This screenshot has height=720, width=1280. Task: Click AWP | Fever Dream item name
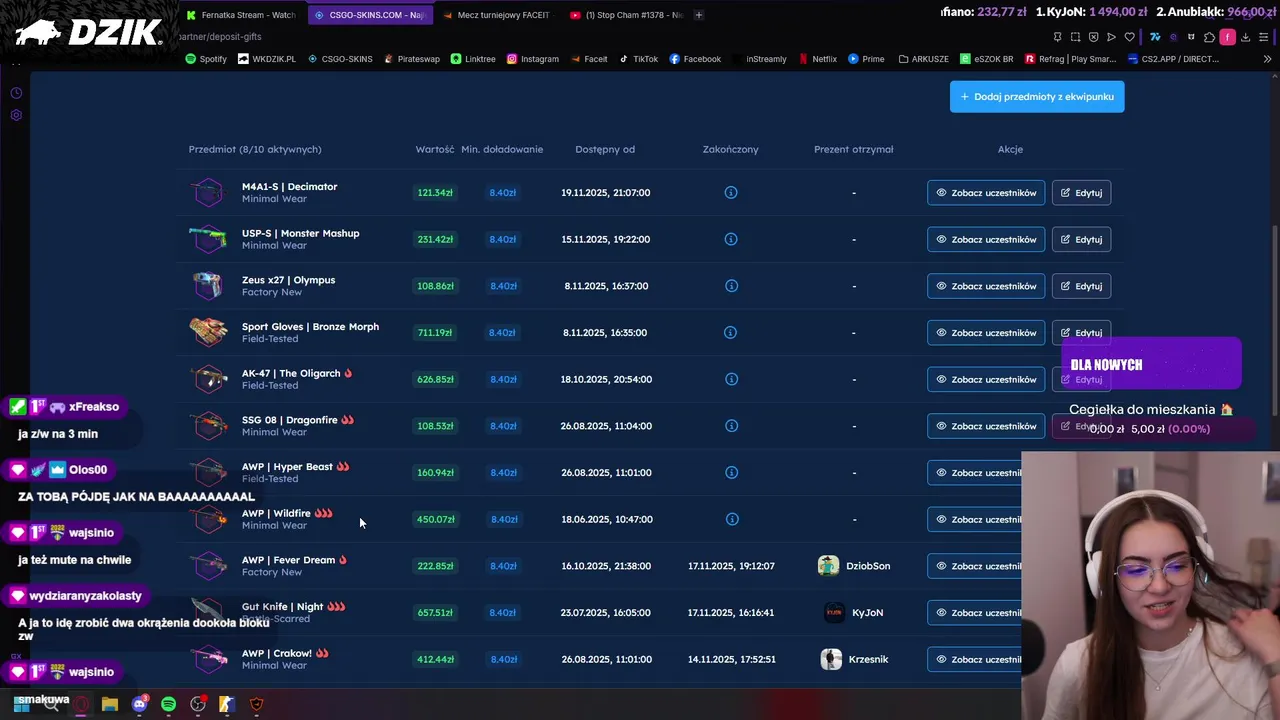[x=288, y=560]
